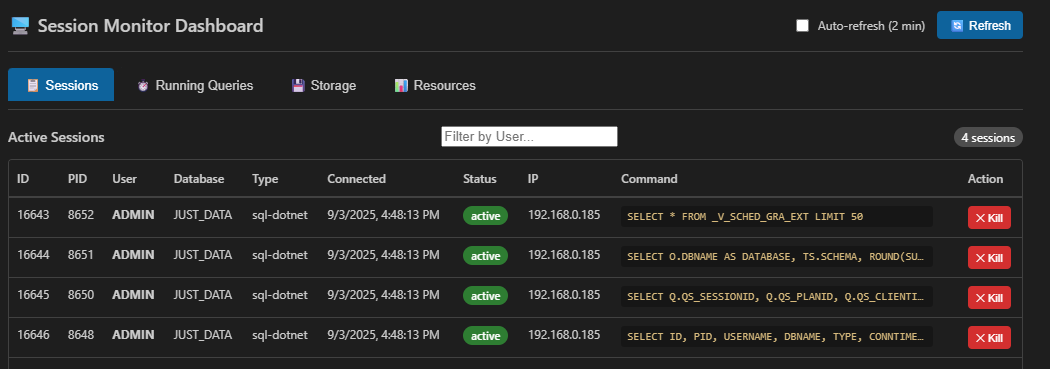Switch to the Sessions tab
Viewport: 1050px width, 369px height.
click(61, 84)
